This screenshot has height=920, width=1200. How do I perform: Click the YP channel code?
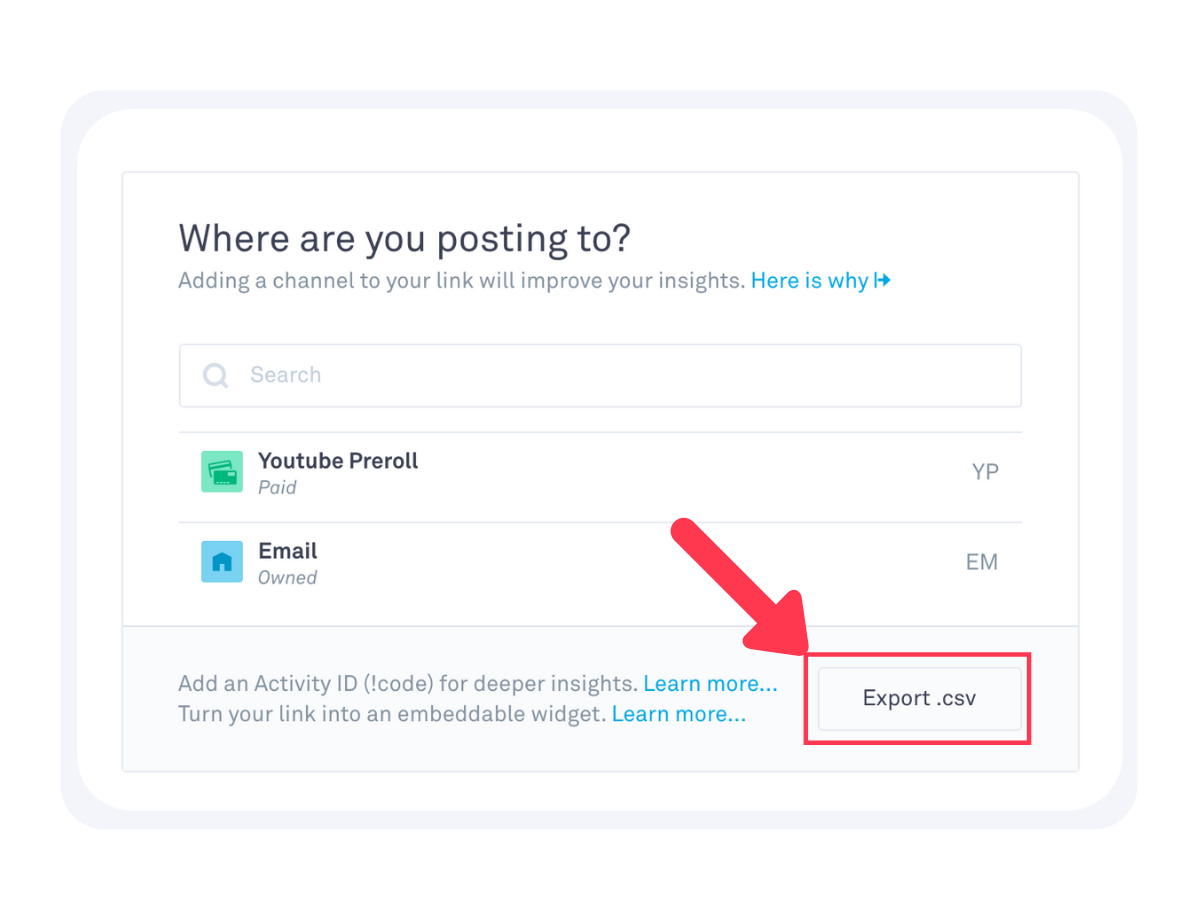tap(985, 472)
